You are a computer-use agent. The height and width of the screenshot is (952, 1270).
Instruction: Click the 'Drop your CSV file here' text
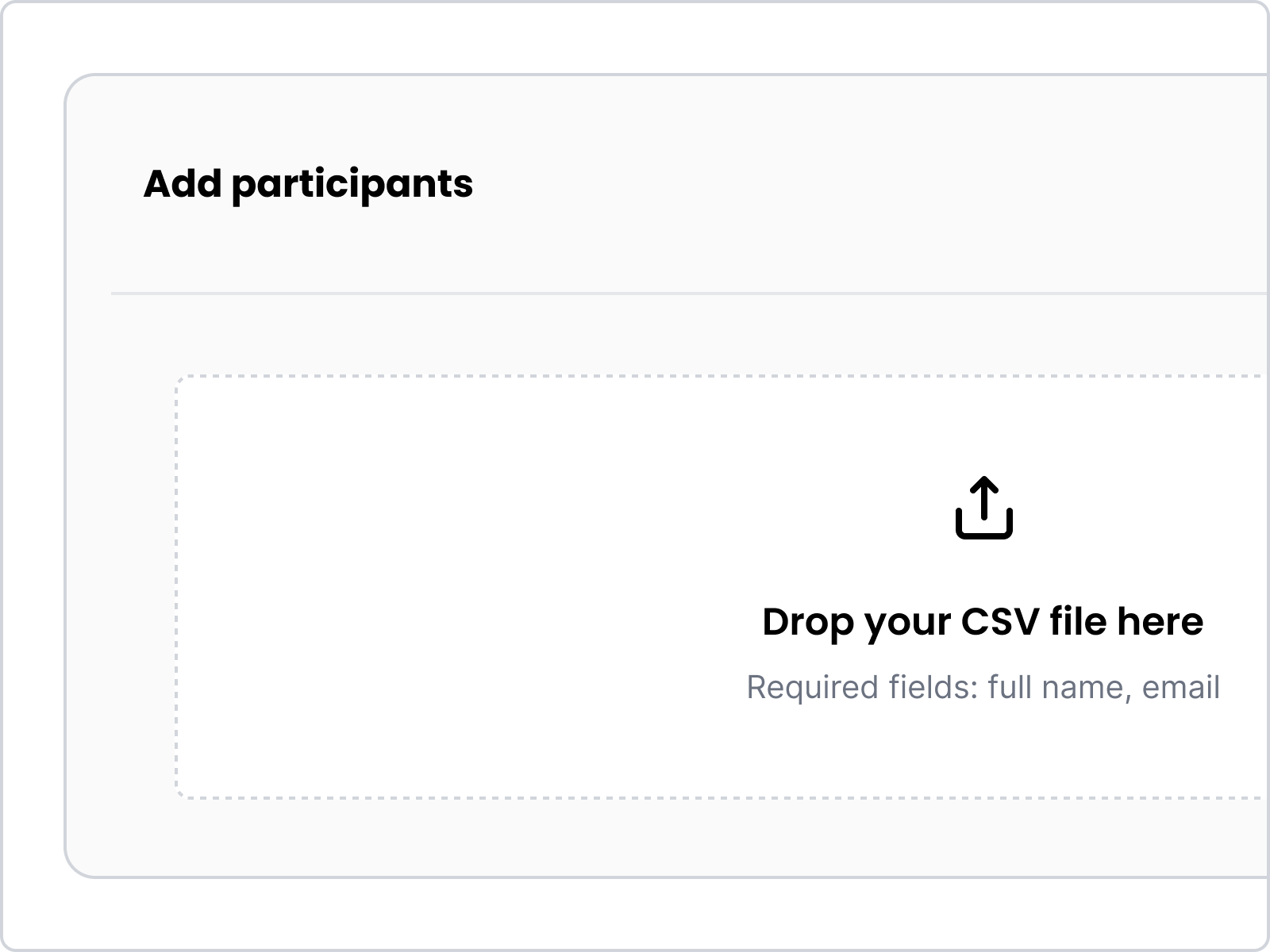pyautogui.click(x=984, y=623)
